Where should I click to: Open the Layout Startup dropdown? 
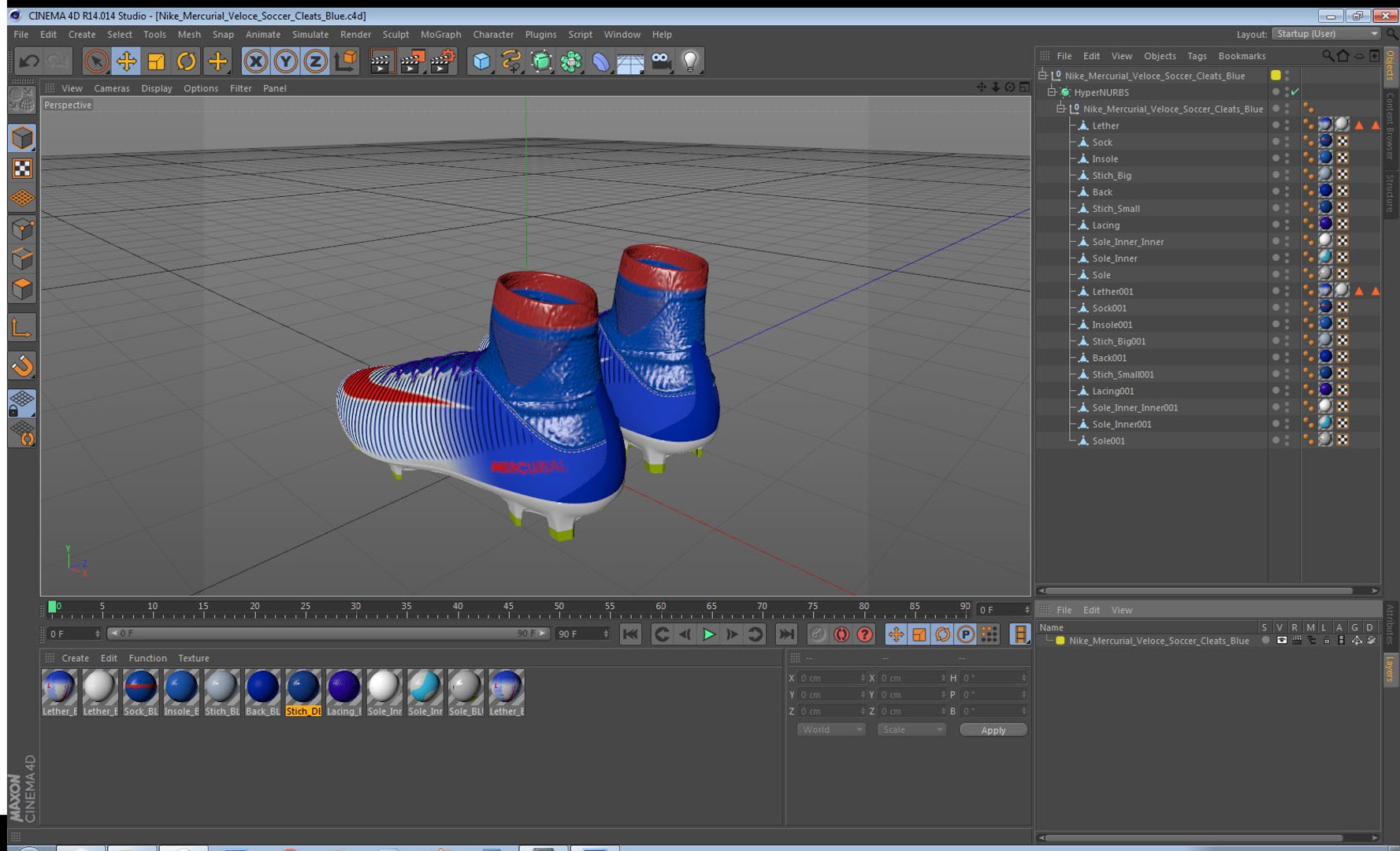point(1327,34)
